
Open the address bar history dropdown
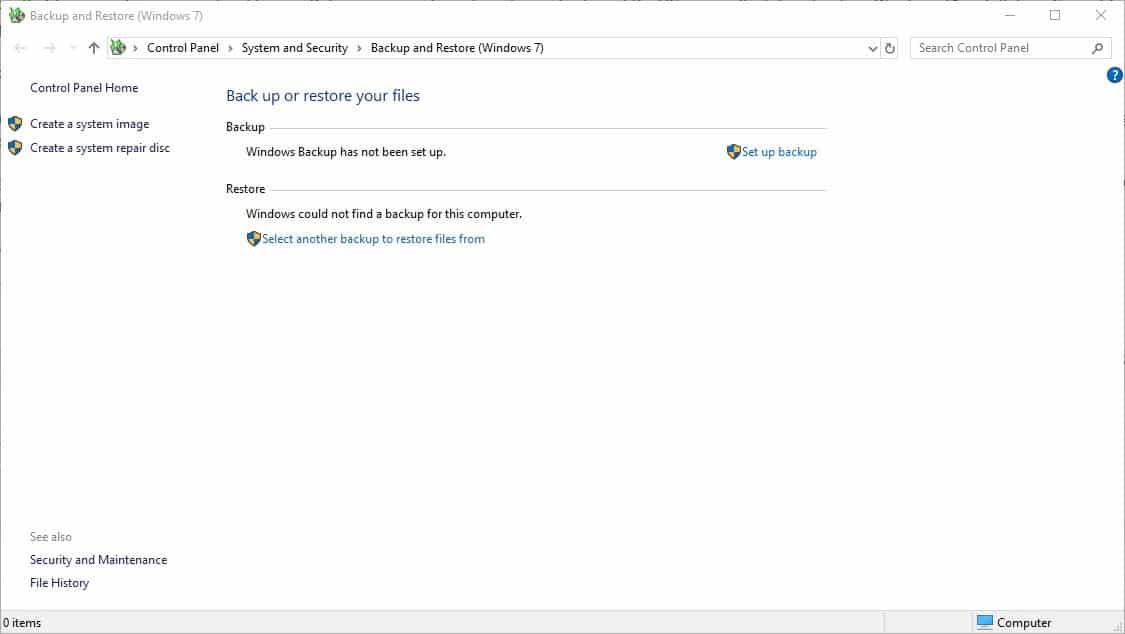(x=872, y=49)
